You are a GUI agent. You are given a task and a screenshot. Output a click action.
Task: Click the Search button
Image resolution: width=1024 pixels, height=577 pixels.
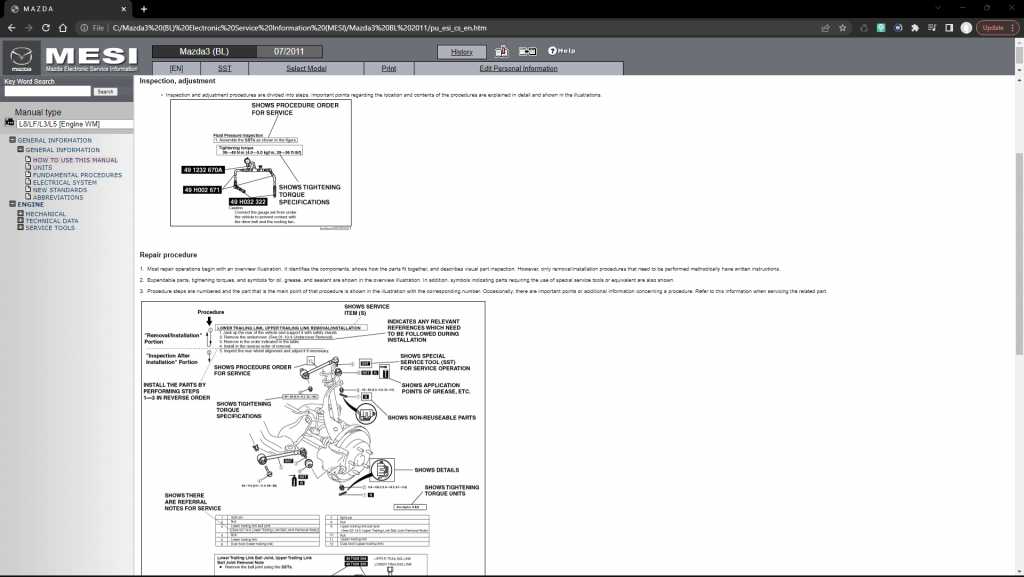[104, 91]
